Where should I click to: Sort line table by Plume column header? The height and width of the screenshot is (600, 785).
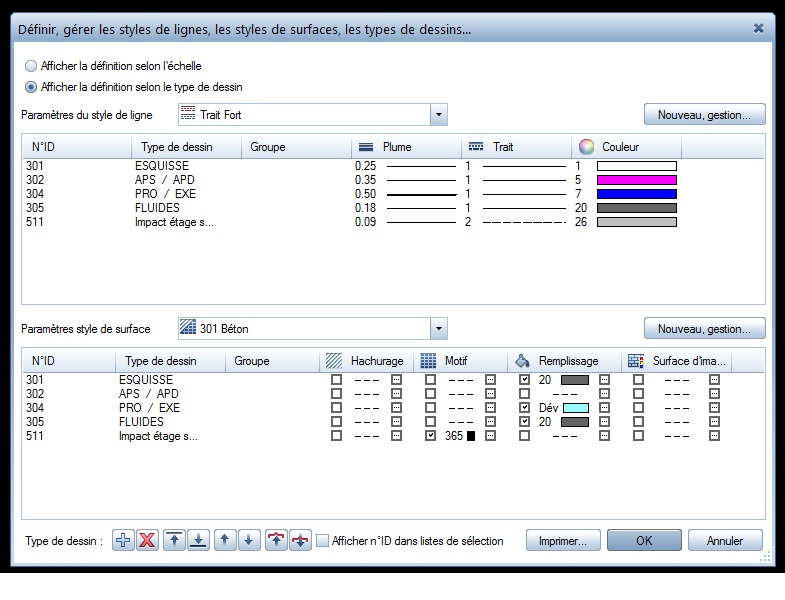click(x=406, y=147)
